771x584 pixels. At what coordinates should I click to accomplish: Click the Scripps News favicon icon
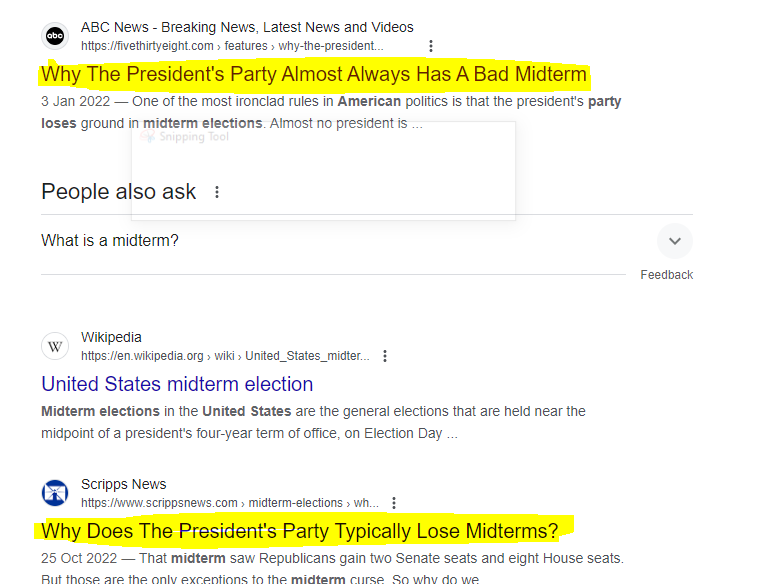(55, 493)
